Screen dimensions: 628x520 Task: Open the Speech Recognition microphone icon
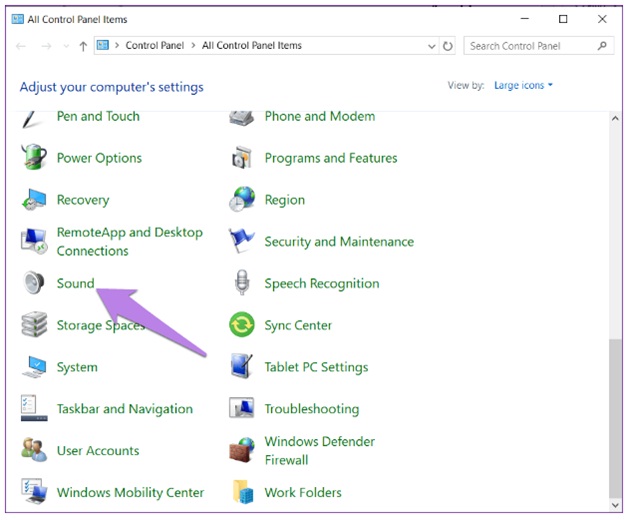click(x=242, y=283)
